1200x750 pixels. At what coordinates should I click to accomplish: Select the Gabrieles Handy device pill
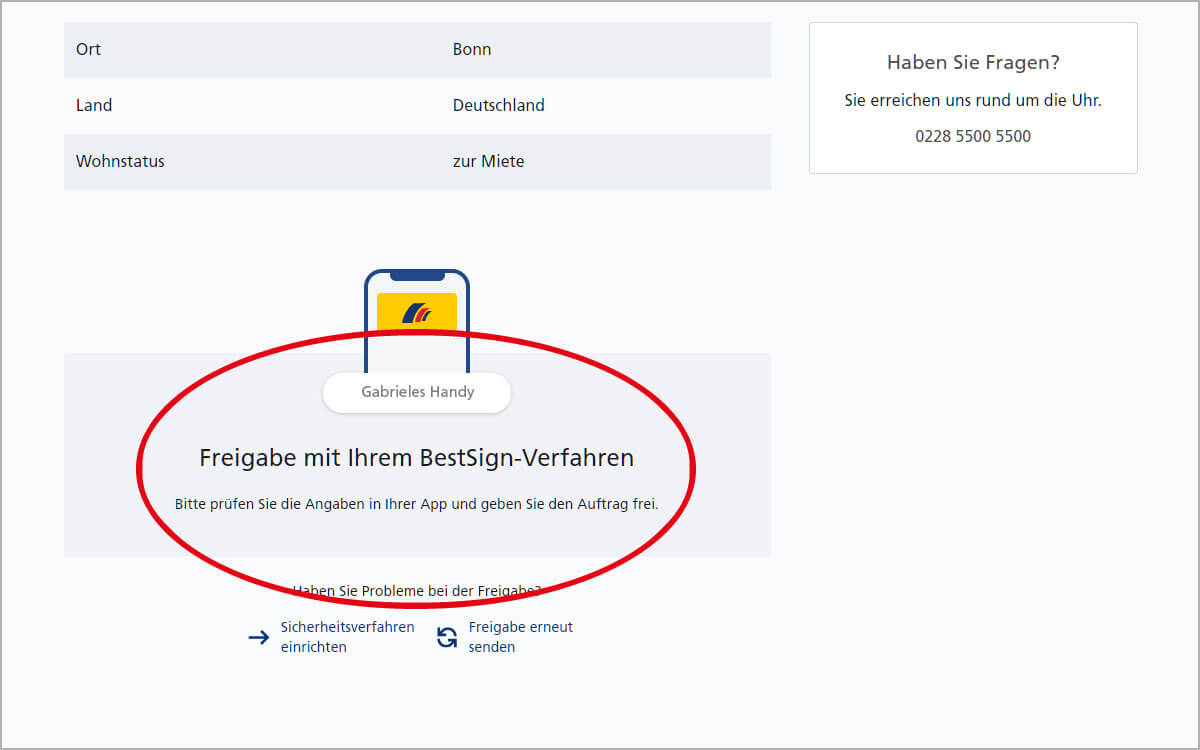point(417,392)
